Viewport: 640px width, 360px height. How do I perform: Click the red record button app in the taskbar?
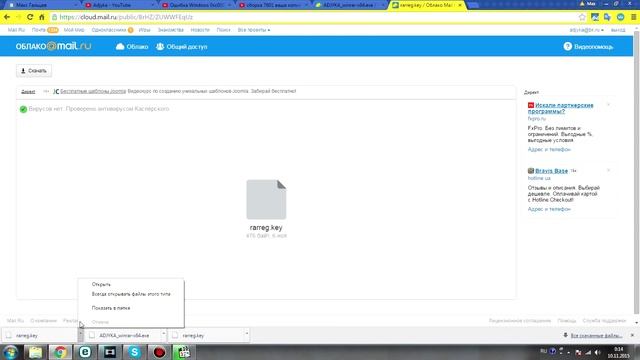[x=159, y=352]
